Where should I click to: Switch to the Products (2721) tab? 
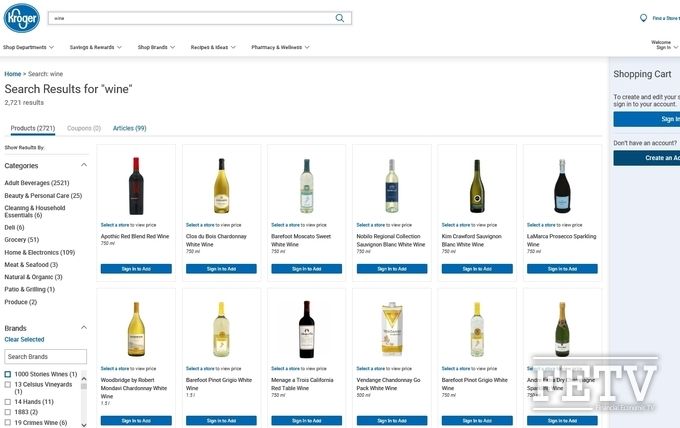click(33, 128)
